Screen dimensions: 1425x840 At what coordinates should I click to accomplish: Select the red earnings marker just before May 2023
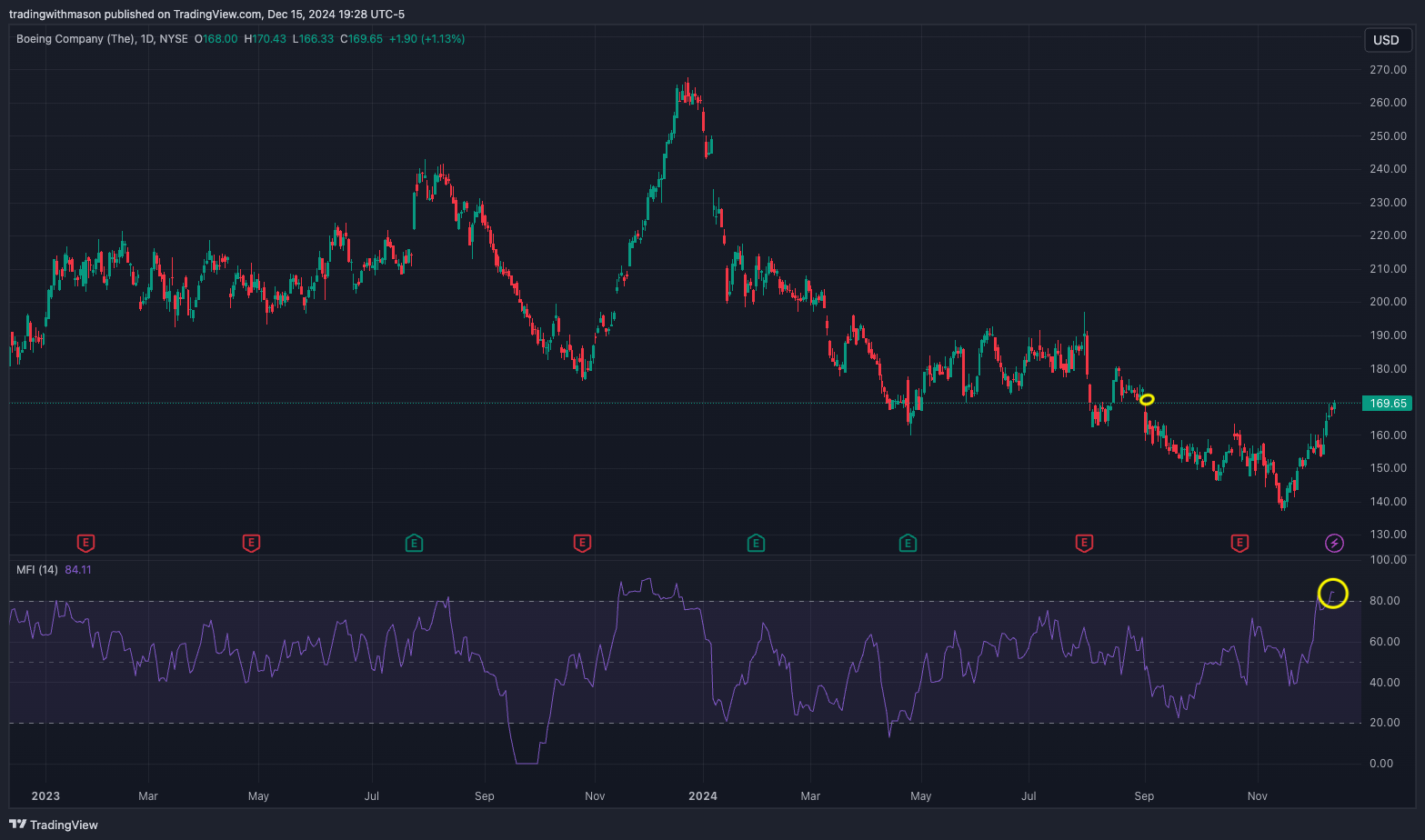(x=251, y=543)
